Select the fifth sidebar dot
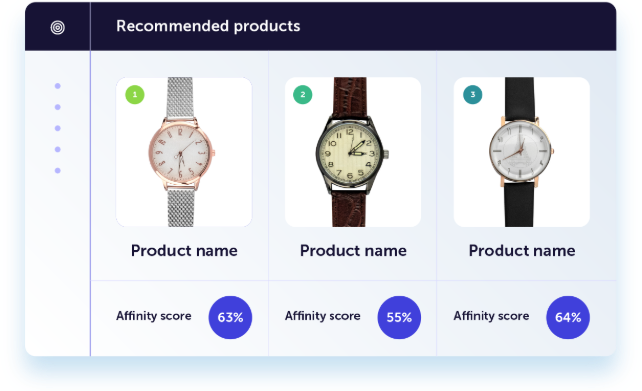Image resolution: width=642 pixels, height=391 pixels. 58,171
